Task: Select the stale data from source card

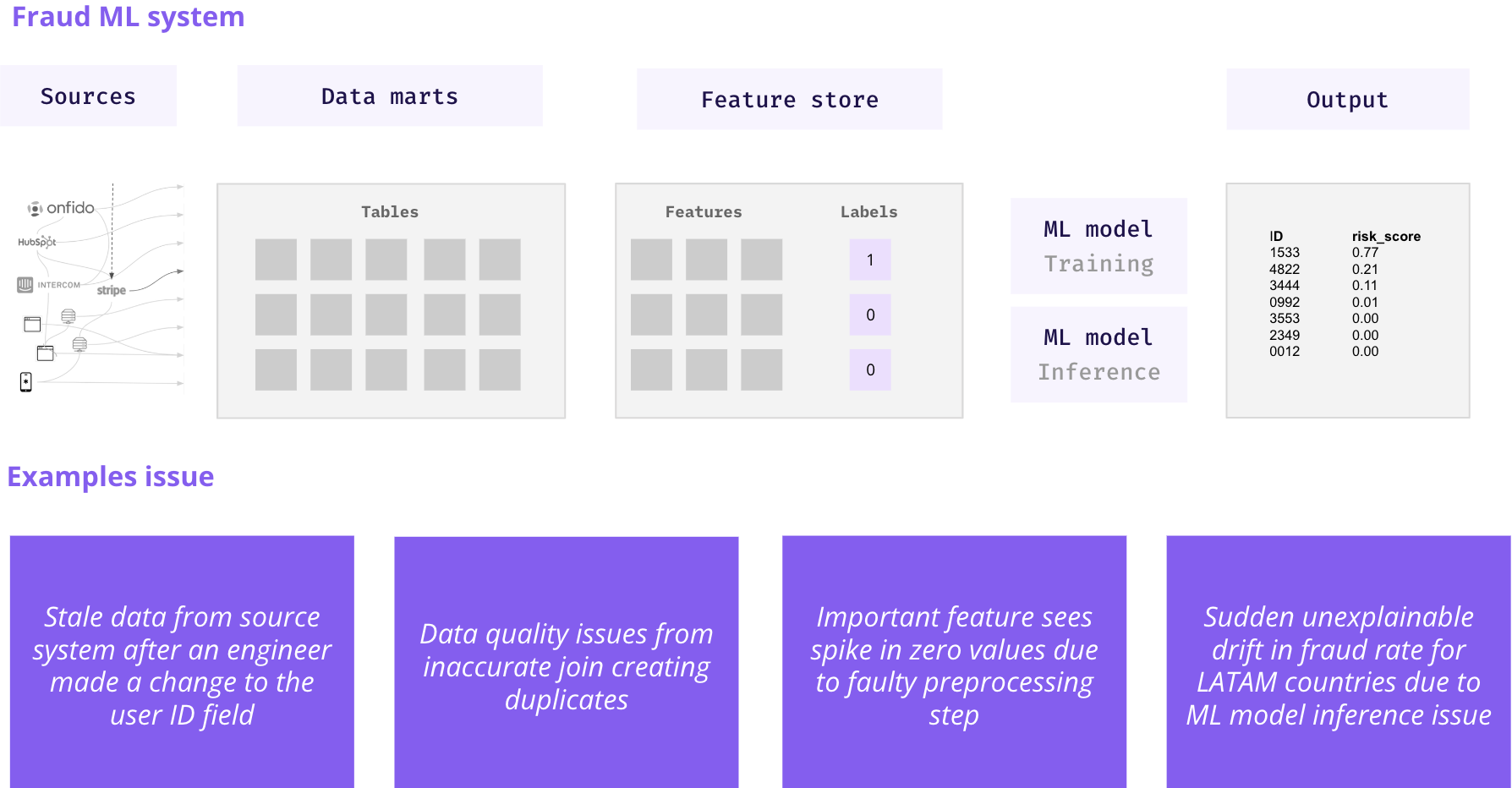Action: pyautogui.click(x=182, y=662)
